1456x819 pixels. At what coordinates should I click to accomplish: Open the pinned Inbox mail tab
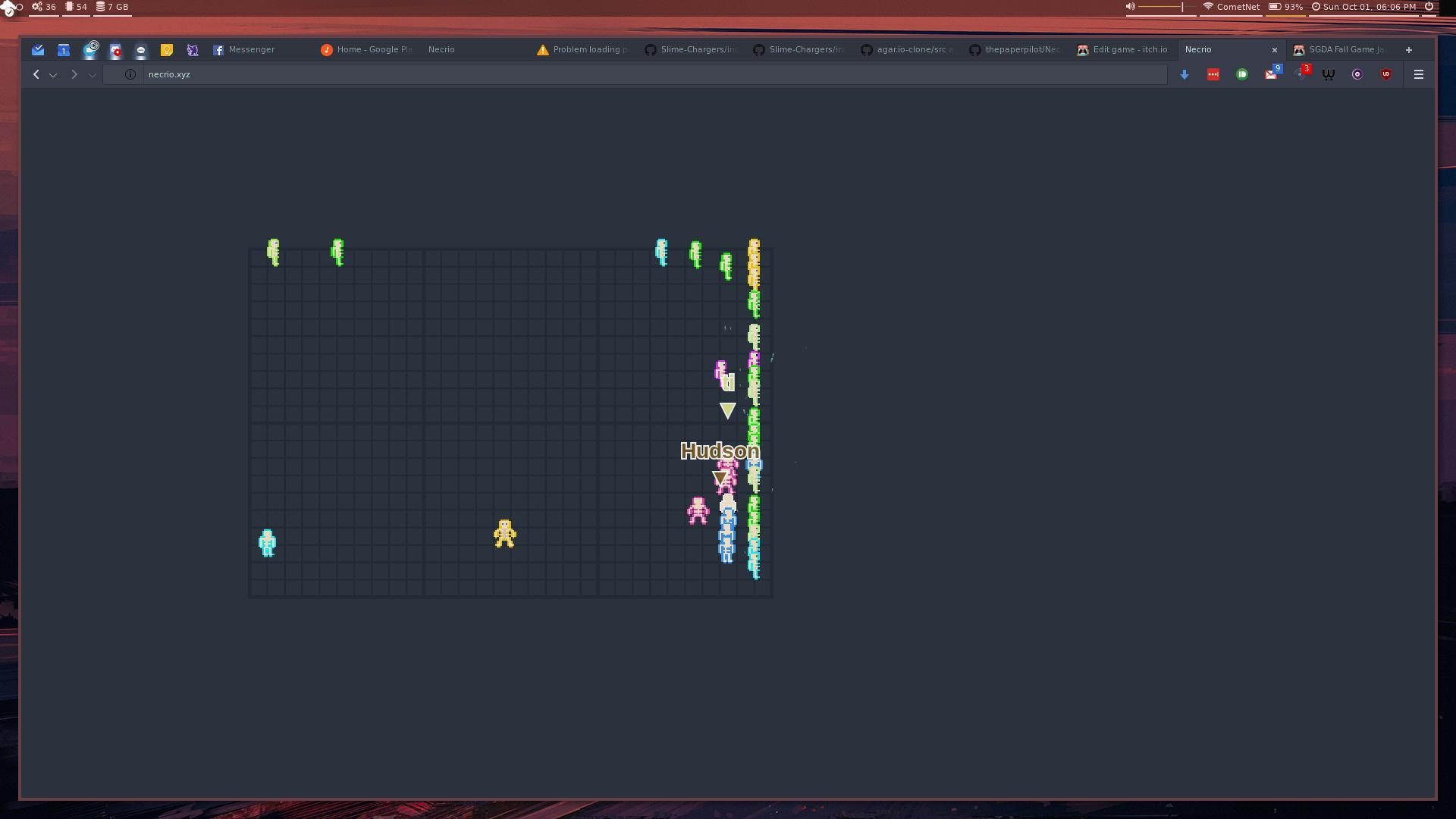tap(38, 50)
